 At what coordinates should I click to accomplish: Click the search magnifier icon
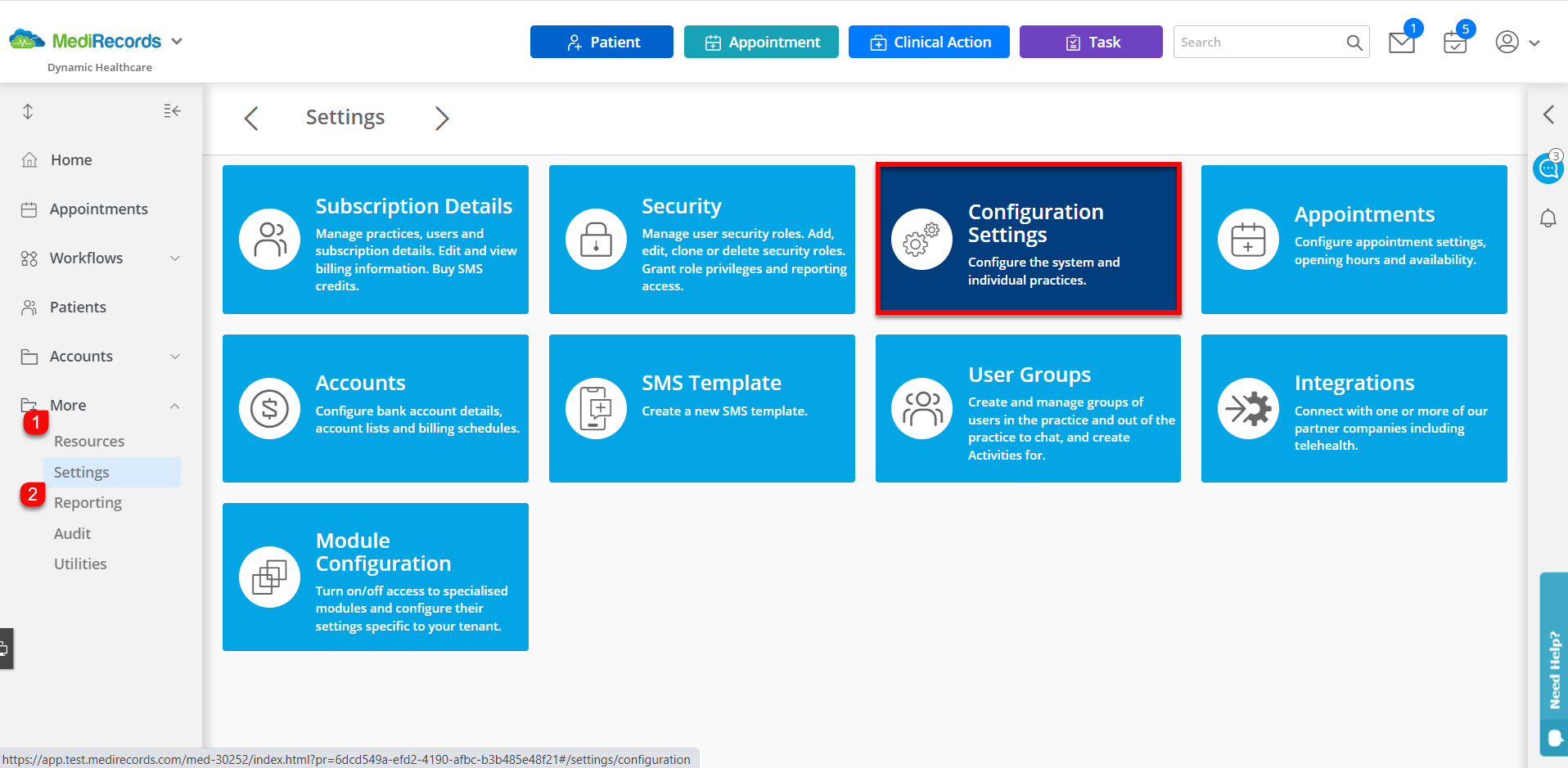(x=1355, y=43)
